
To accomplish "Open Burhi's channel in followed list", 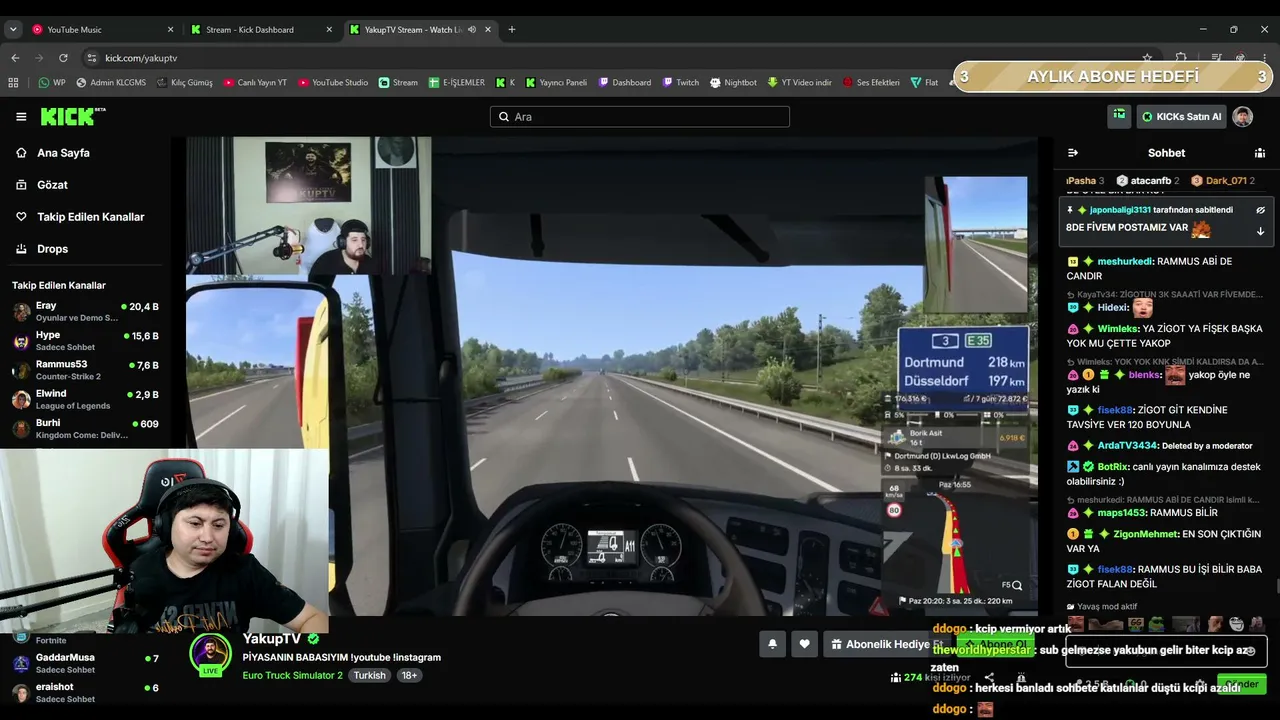I will tap(85, 429).
